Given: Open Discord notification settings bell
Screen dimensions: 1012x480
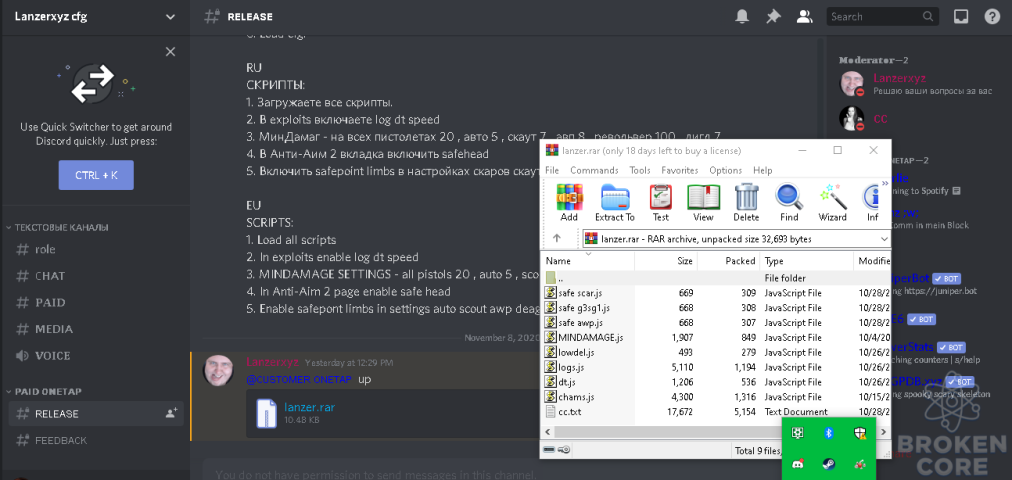Looking at the screenshot, I should coord(742,17).
